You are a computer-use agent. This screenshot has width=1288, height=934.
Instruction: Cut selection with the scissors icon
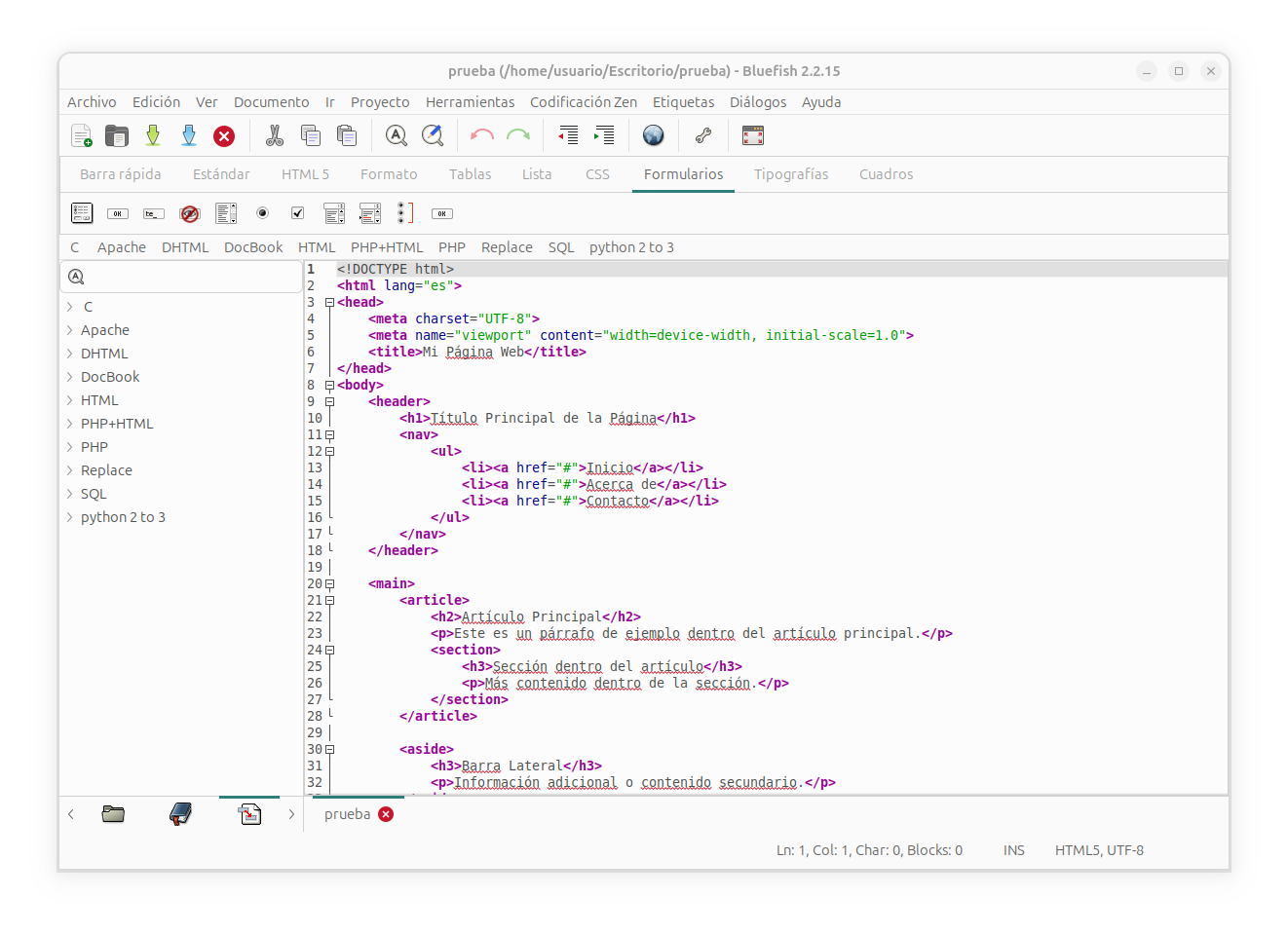point(275,135)
